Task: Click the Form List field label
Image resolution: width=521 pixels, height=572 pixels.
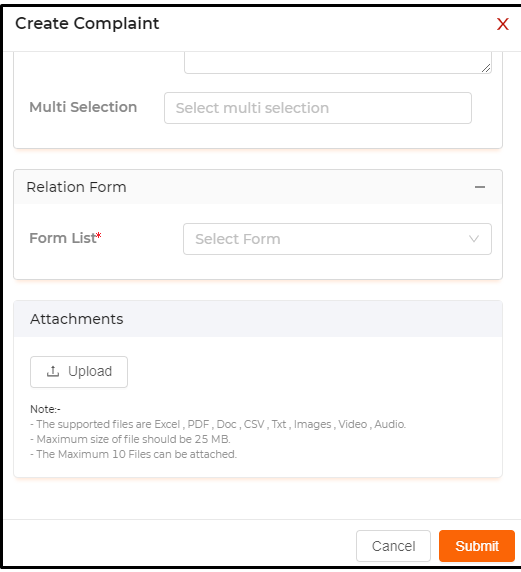Action: point(62,238)
